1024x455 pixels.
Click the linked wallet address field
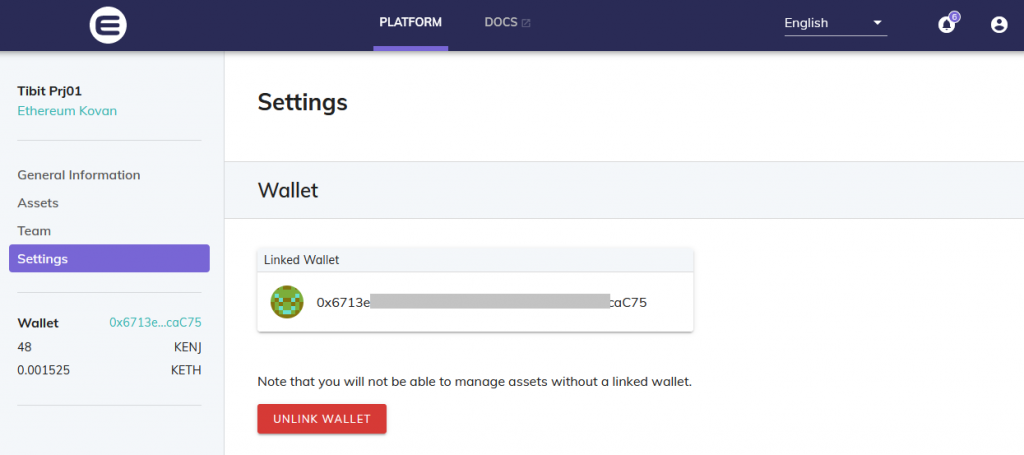(x=482, y=301)
